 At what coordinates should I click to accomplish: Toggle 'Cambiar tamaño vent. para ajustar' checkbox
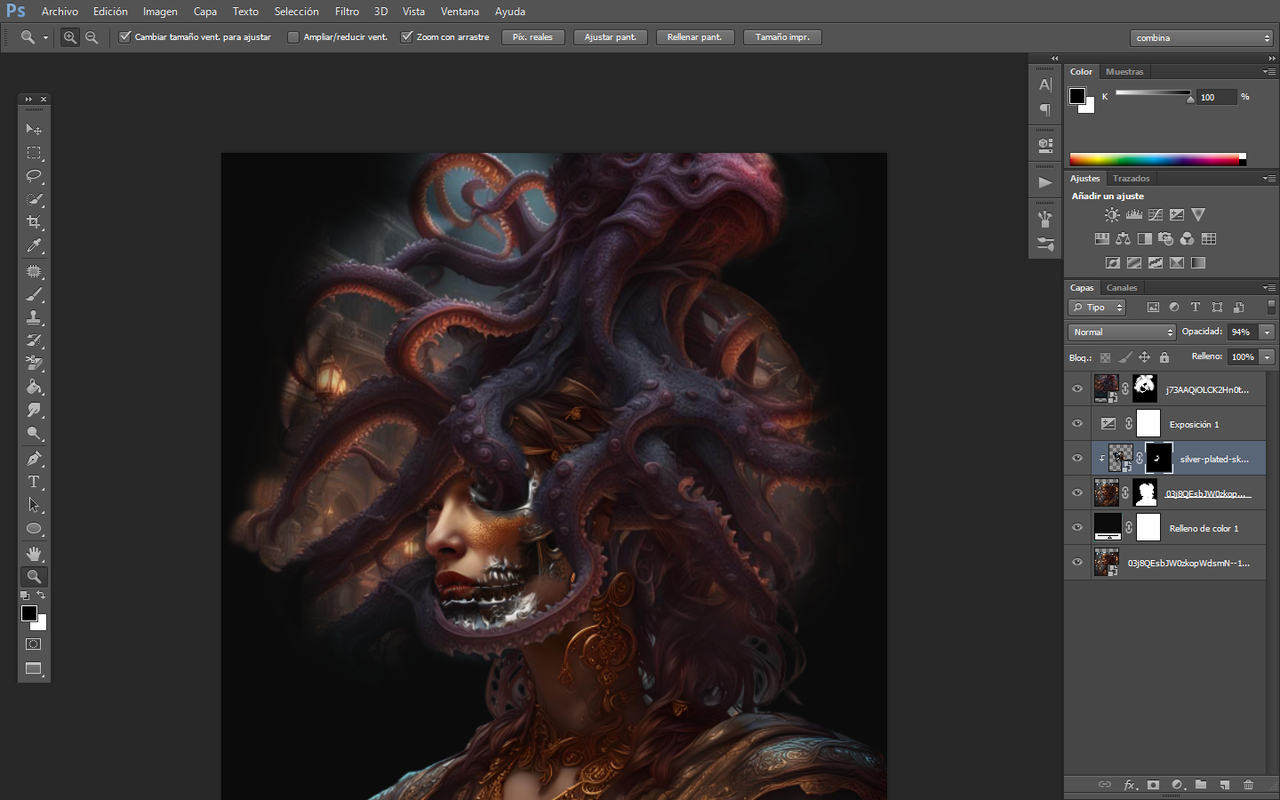[125, 37]
